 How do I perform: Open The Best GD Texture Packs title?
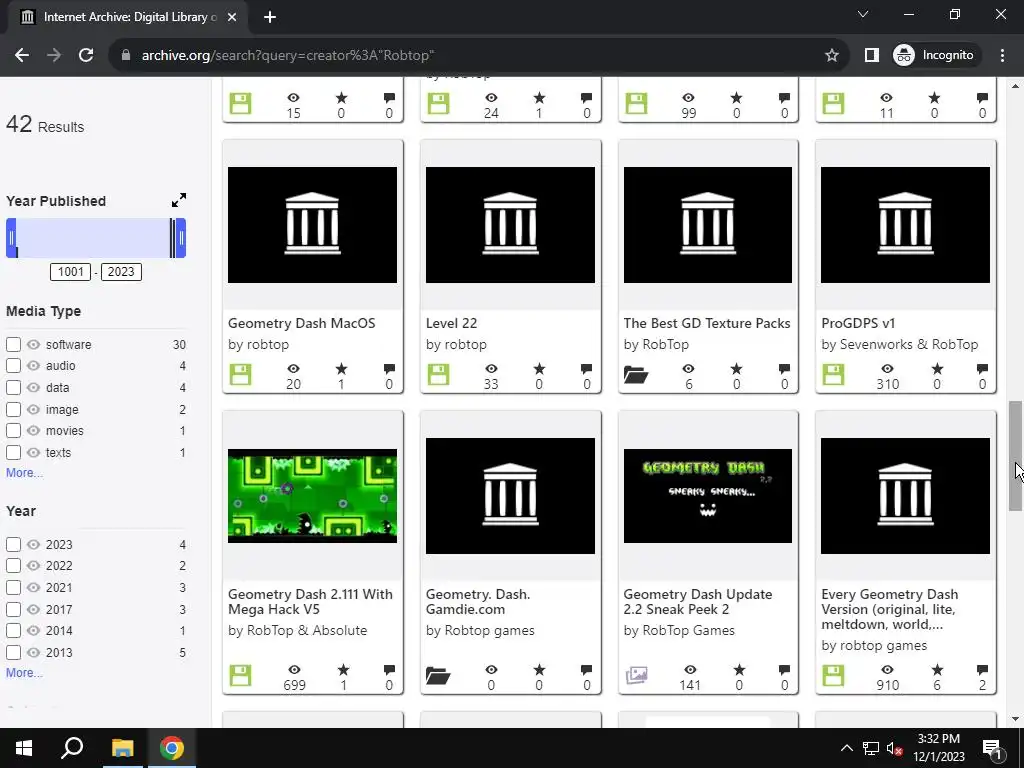pyautogui.click(x=707, y=323)
